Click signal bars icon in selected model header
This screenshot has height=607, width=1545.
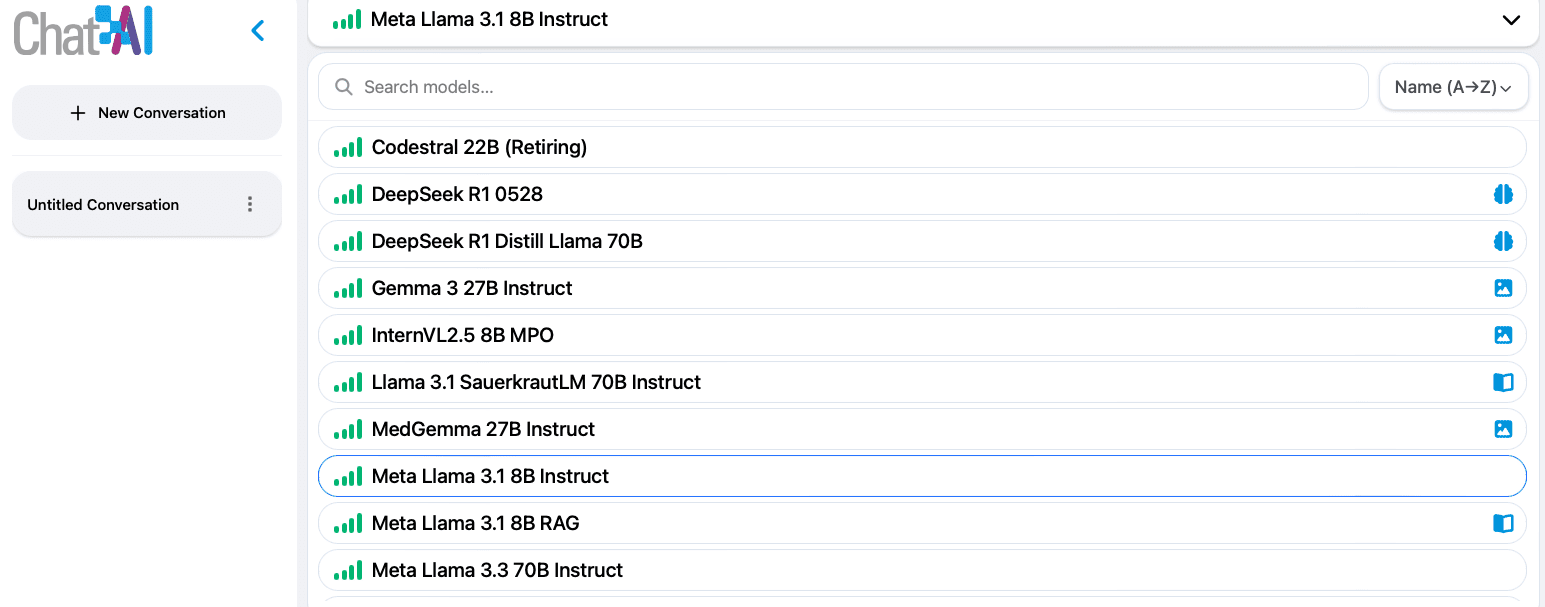tap(346, 19)
